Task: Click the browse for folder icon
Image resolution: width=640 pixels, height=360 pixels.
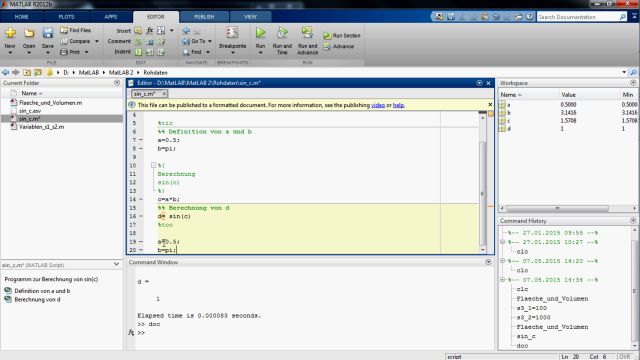Action: click(x=38, y=72)
